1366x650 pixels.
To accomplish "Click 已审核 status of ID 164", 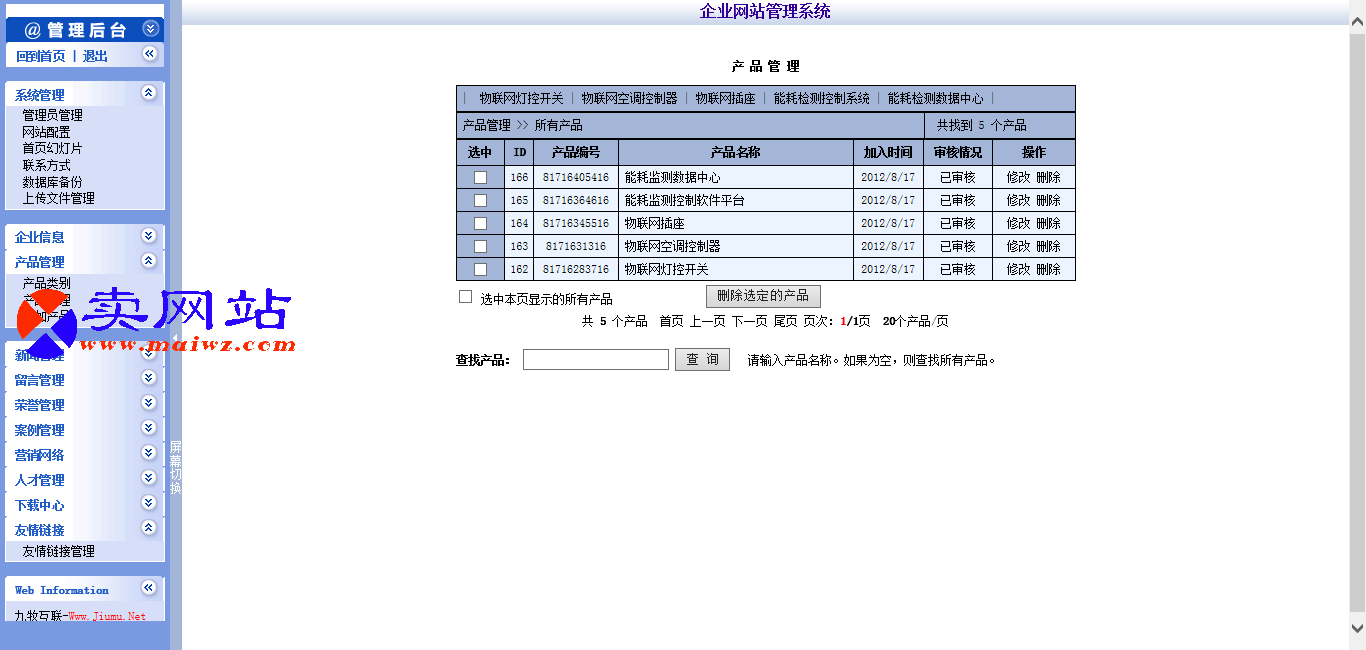I will (958, 224).
